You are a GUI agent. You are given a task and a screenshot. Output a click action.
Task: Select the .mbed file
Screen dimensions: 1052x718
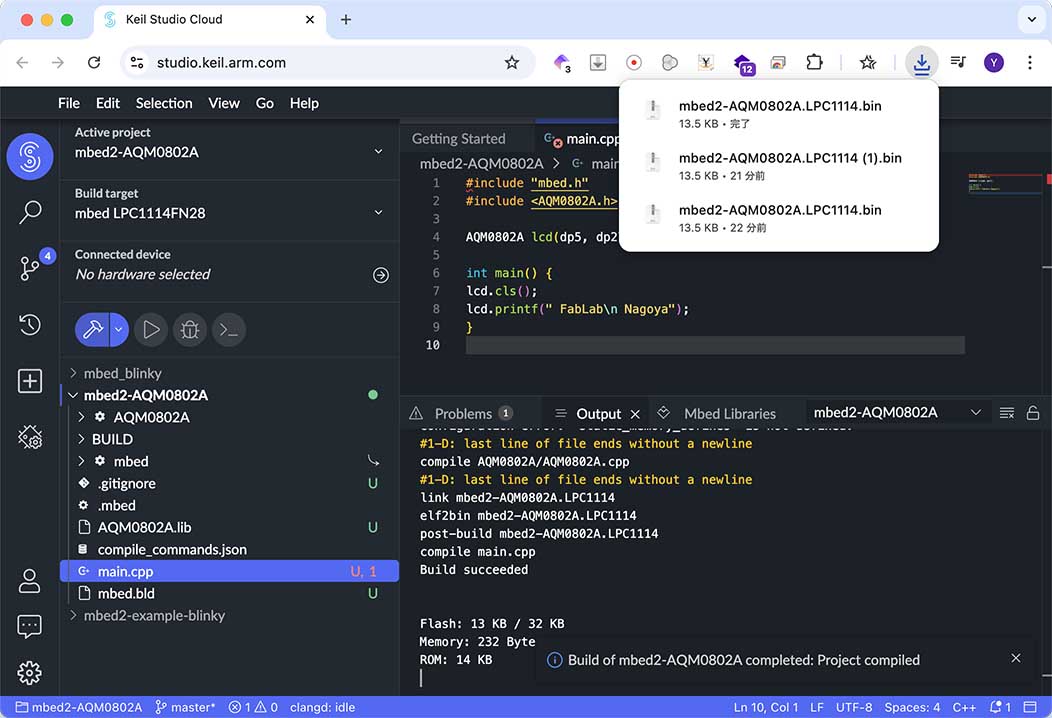pyautogui.click(x=229, y=505)
